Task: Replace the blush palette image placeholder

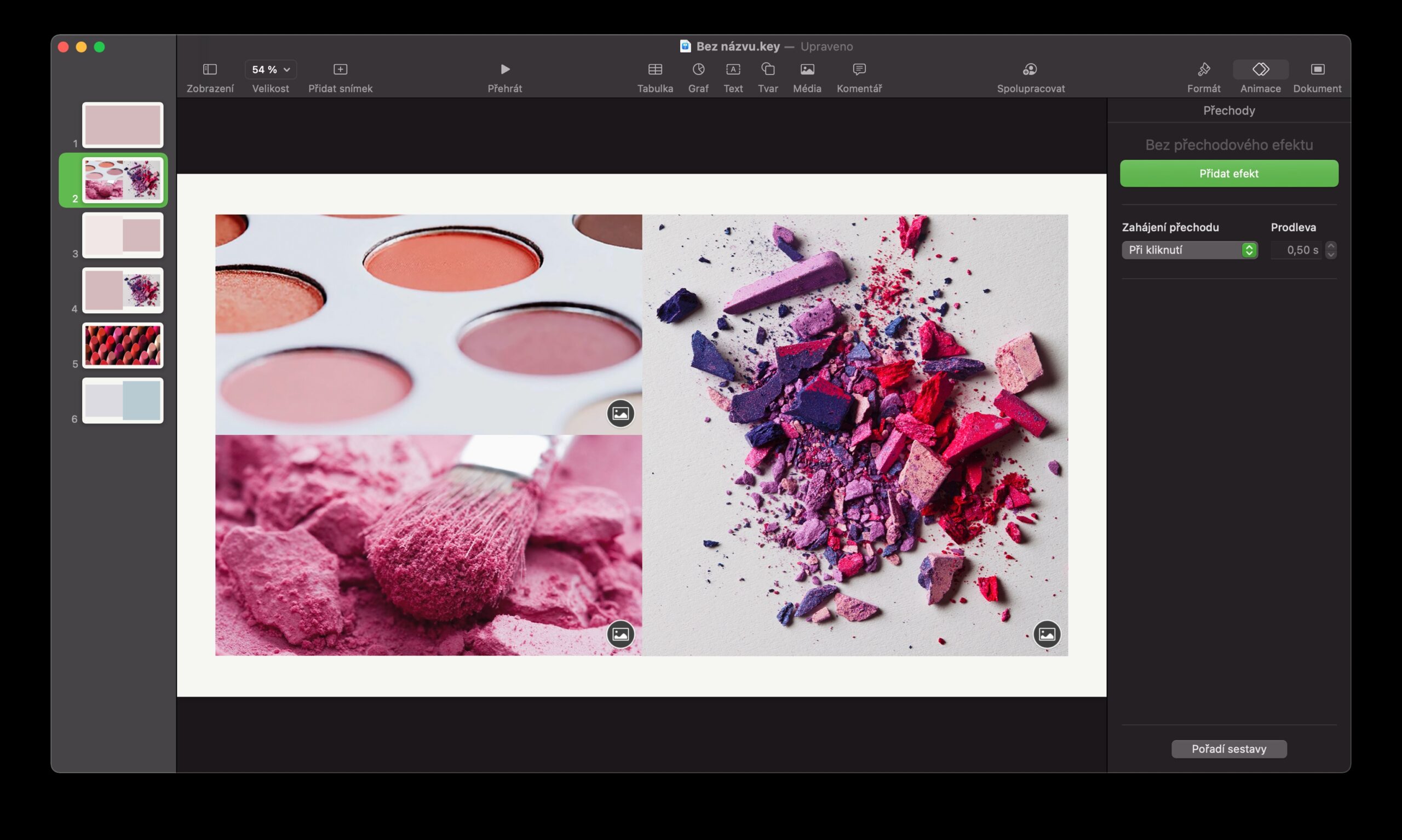Action: tap(620, 413)
